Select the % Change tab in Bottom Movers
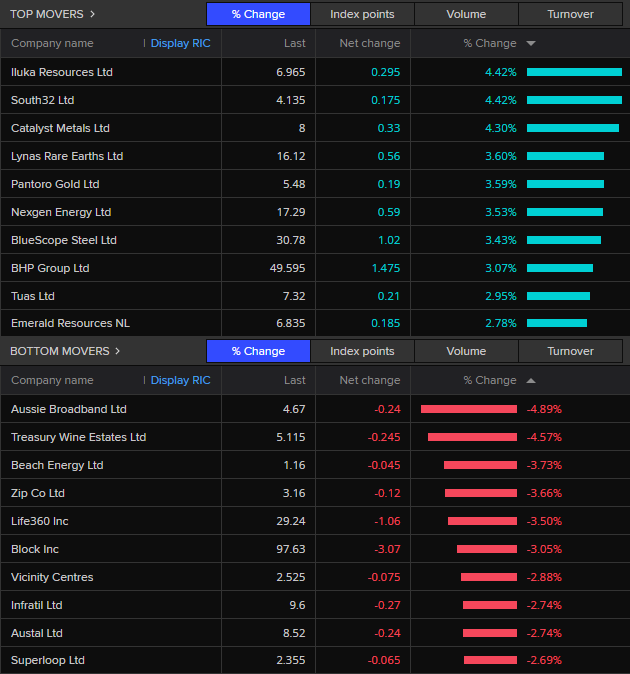Viewport: 630px width, 674px height. tap(258, 351)
